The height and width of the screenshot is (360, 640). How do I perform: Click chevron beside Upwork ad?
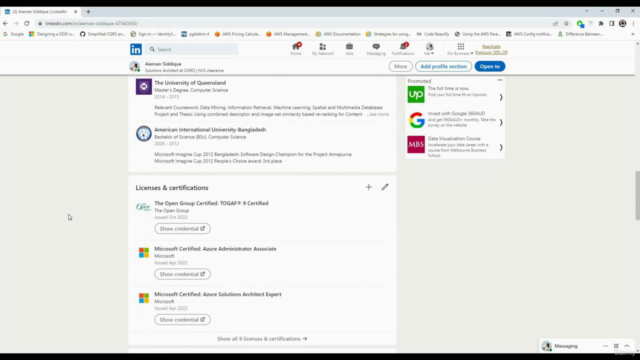click(501, 97)
